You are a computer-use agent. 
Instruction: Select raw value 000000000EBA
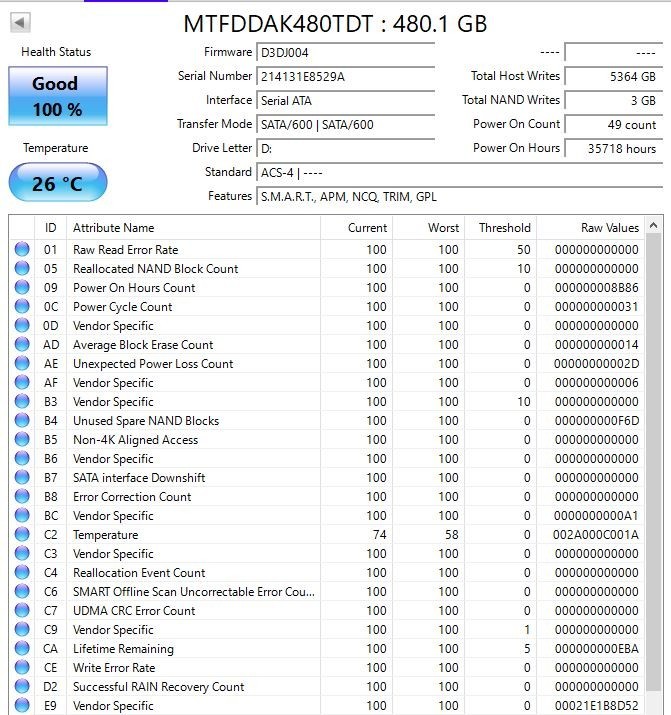[x=597, y=648]
